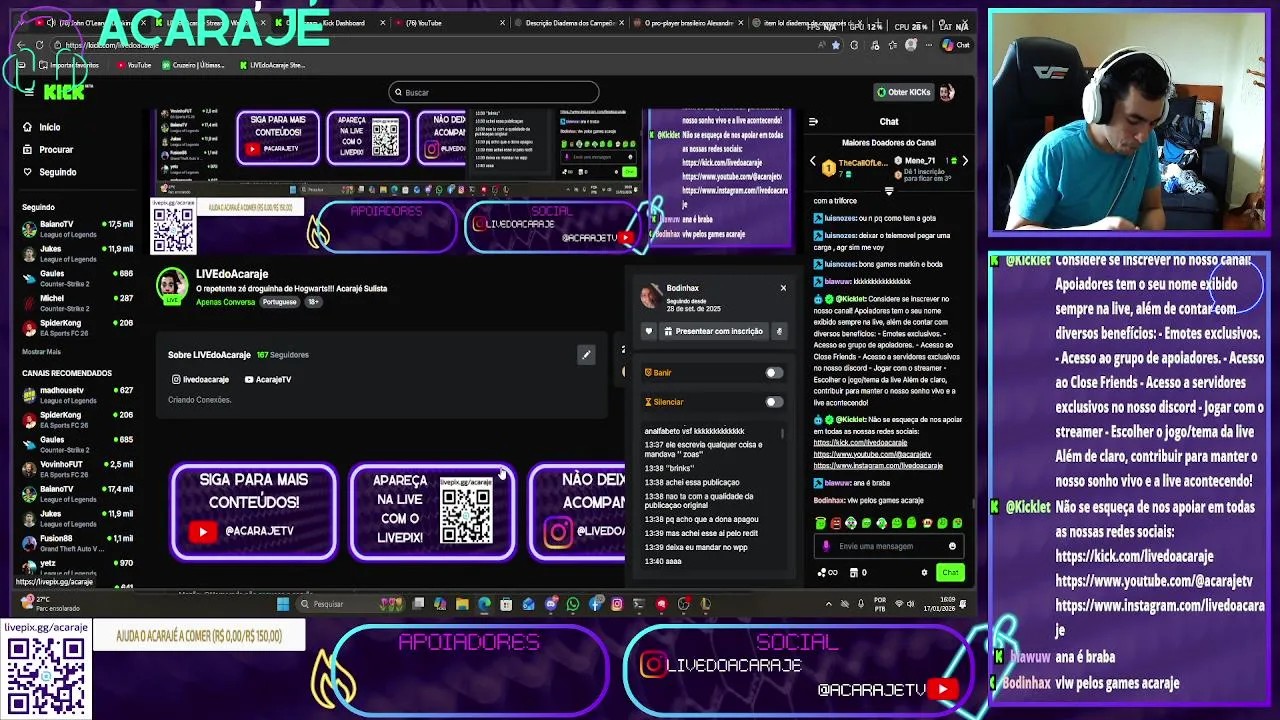Open Instagram from the taskbar
This screenshot has width=1280, height=720.
(617, 604)
